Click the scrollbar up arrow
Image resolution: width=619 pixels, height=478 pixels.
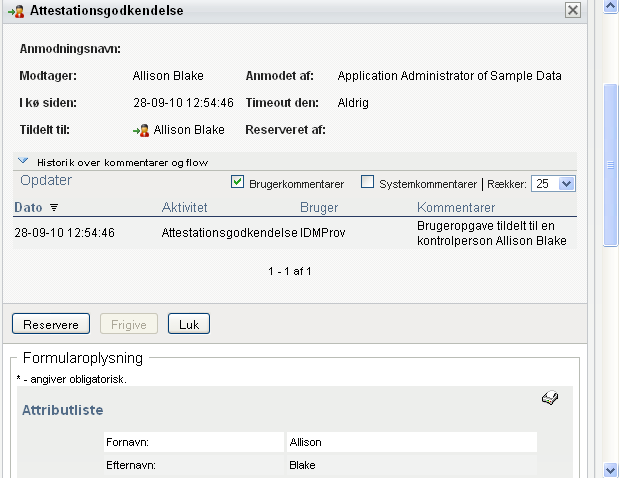point(610,7)
